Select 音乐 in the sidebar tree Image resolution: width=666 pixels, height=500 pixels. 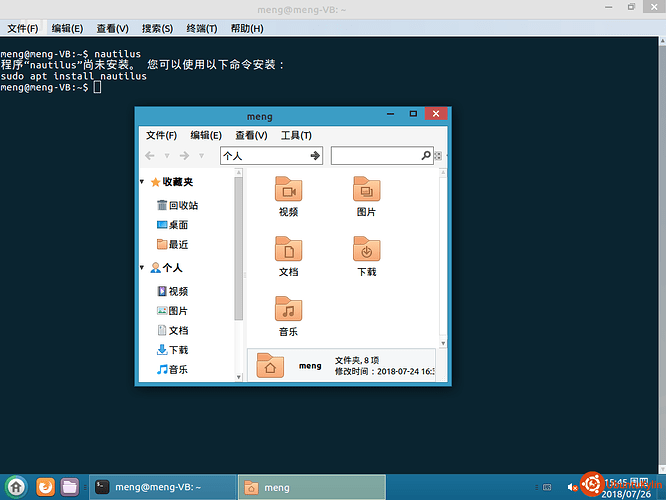(x=172, y=369)
